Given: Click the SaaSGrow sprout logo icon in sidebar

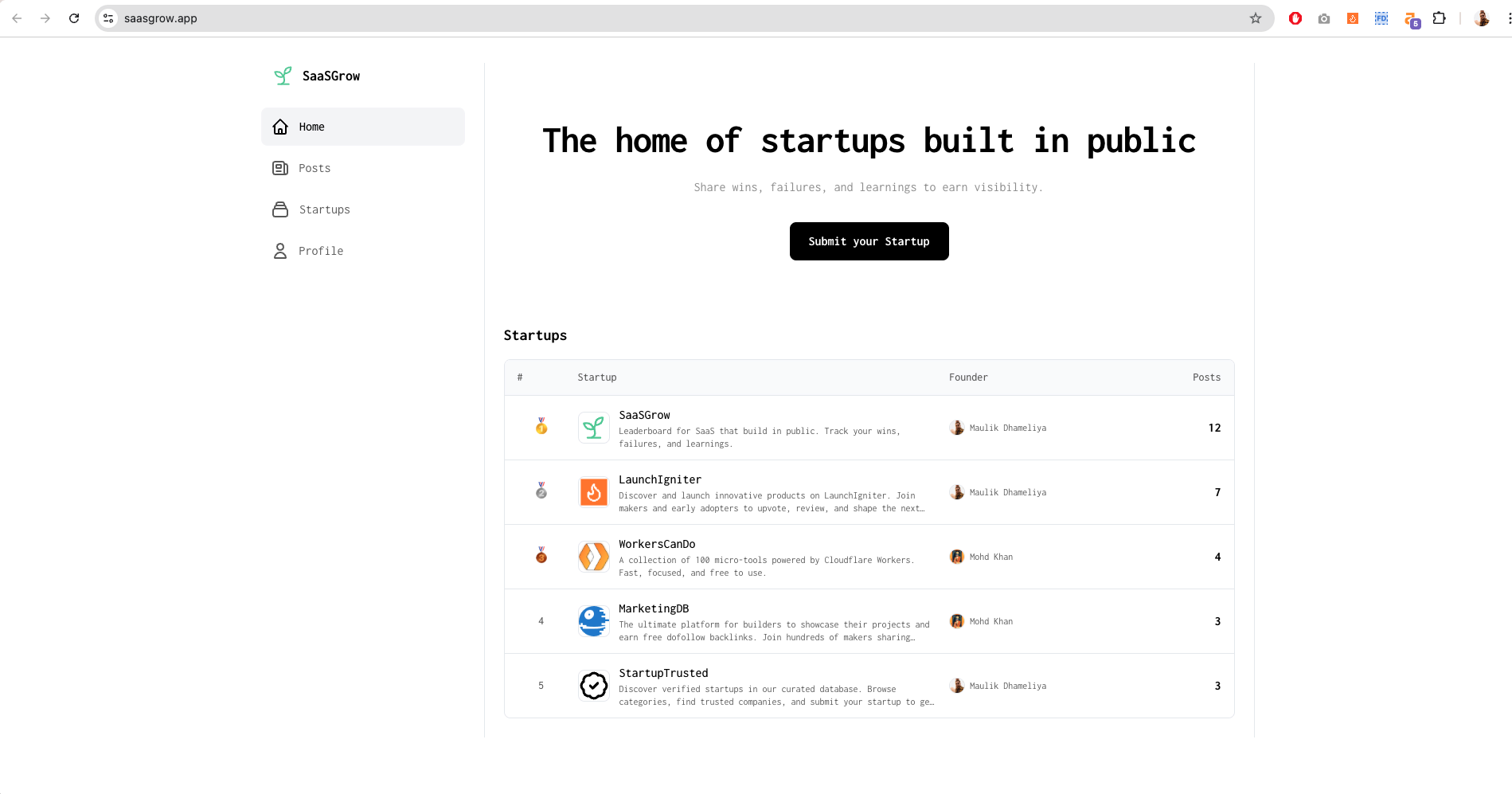Looking at the screenshot, I should (x=283, y=76).
